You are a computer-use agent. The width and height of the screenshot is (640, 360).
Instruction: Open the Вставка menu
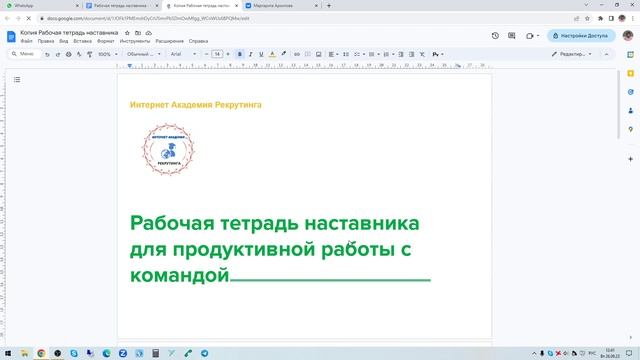click(82, 41)
